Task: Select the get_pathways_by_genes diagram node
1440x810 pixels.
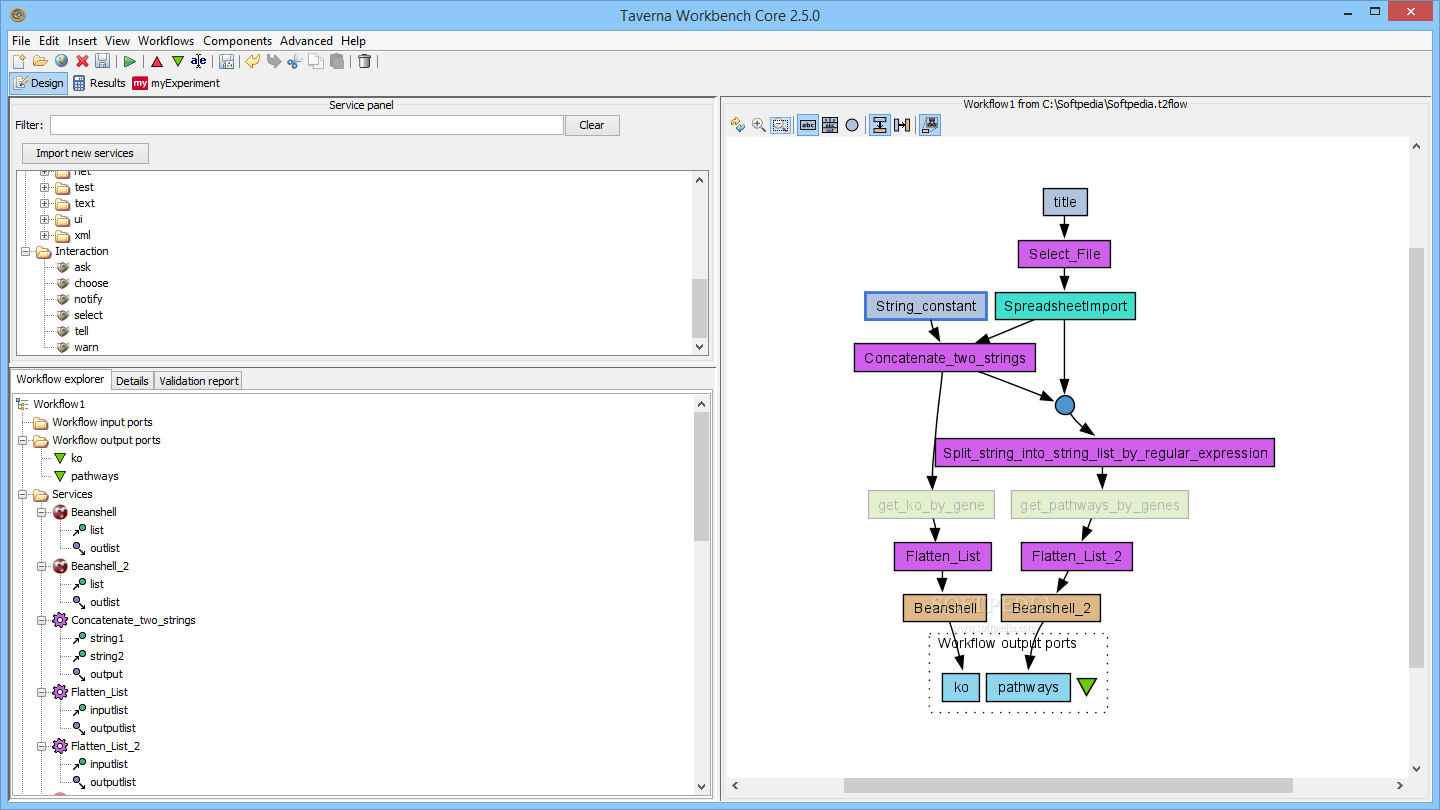Action: pyautogui.click(x=1100, y=505)
